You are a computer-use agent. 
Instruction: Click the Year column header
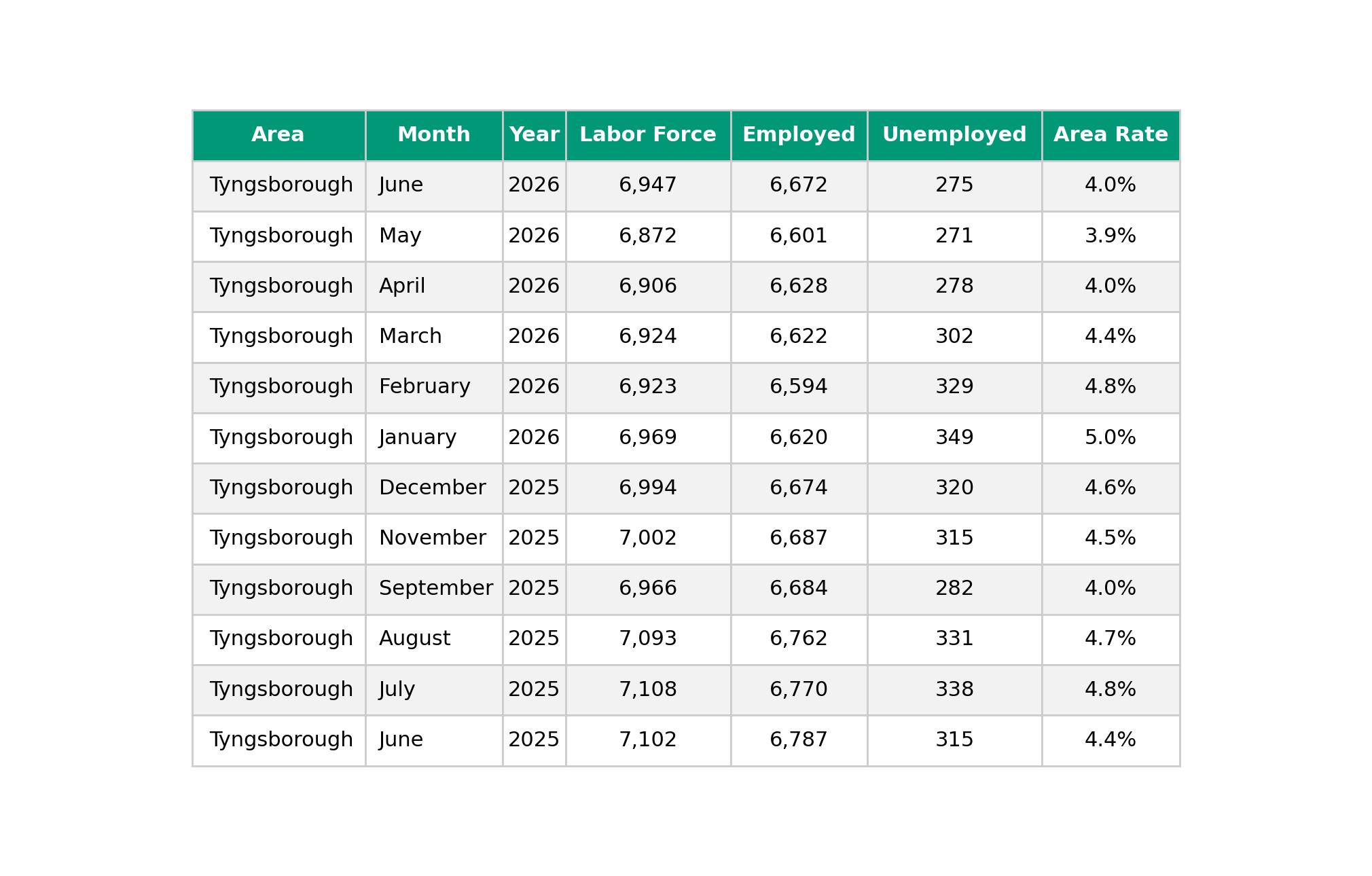click(x=535, y=135)
